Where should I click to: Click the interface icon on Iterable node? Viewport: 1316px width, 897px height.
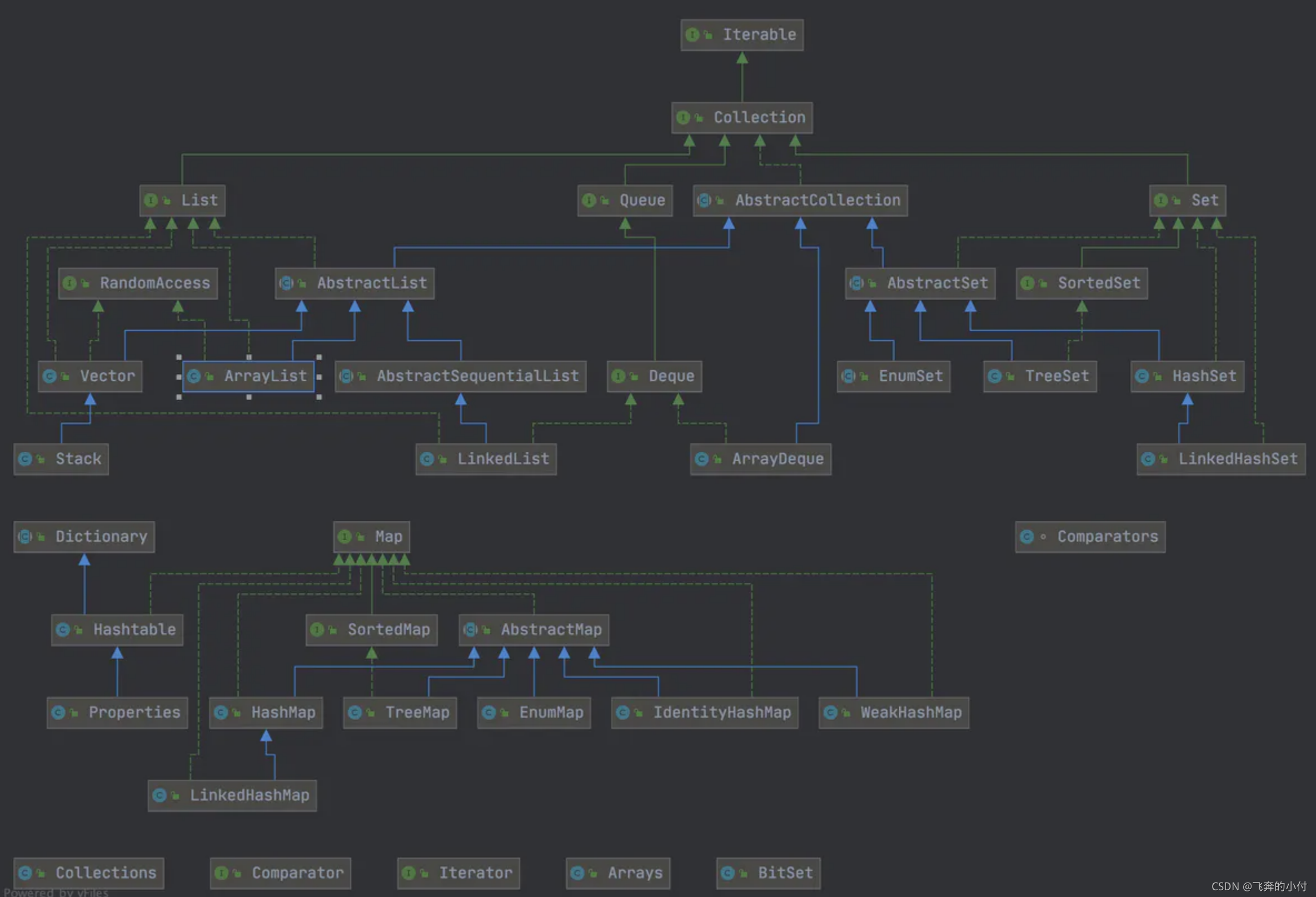tap(692, 34)
